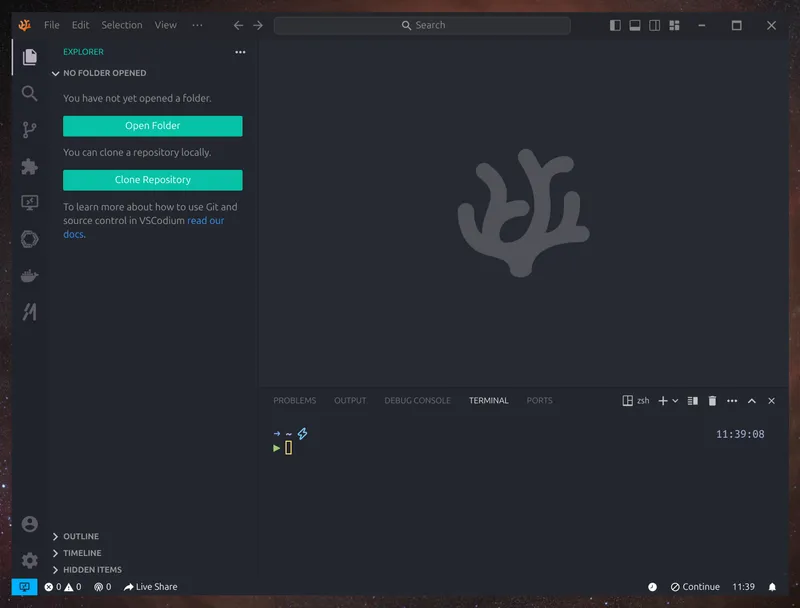Image resolution: width=800 pixels, height=608 pixels.
Task: Open terminal panel more actions menu
Action: [732, 401]
